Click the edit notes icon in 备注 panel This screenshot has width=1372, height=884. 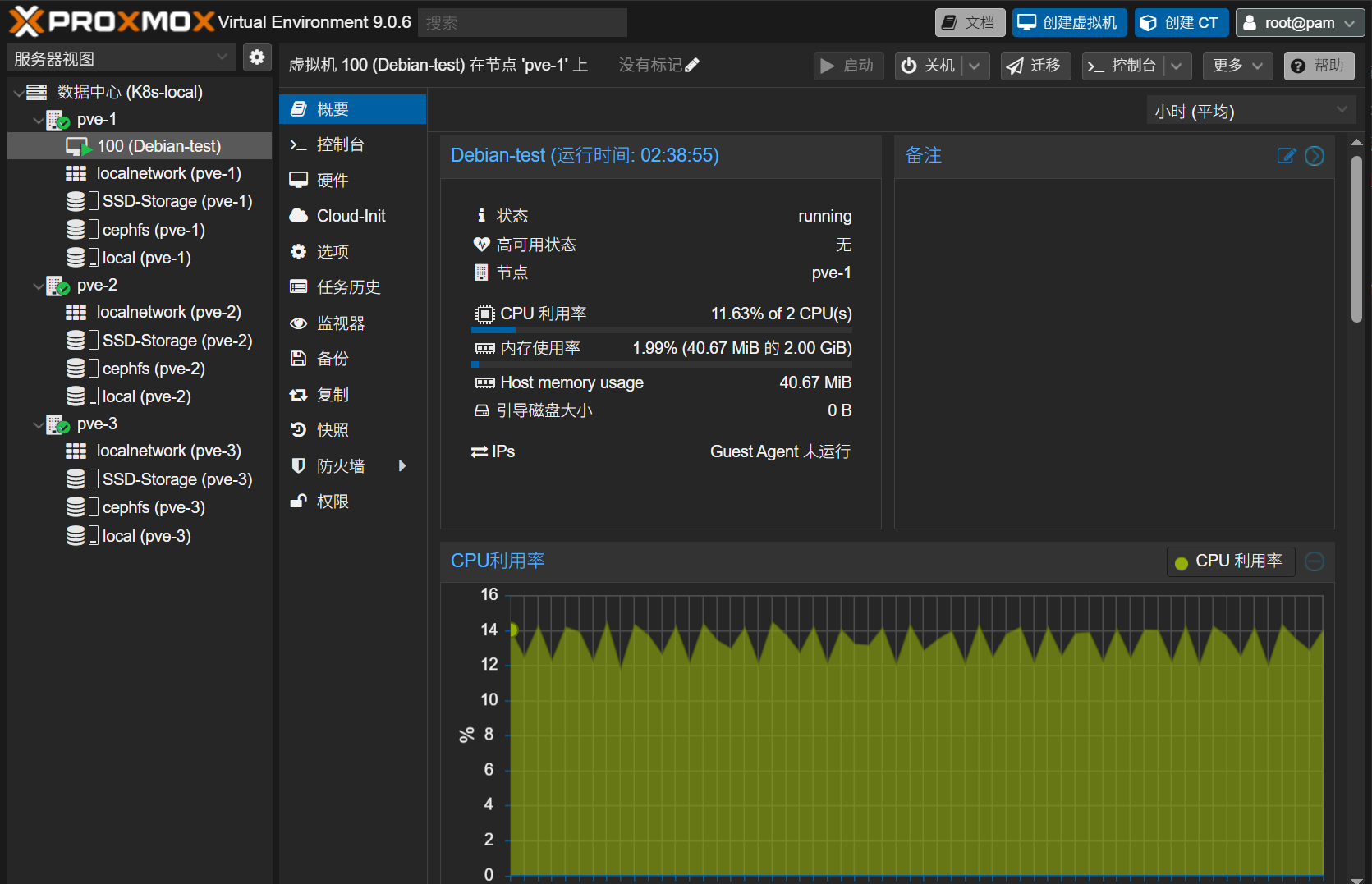tap(1286, 156)
